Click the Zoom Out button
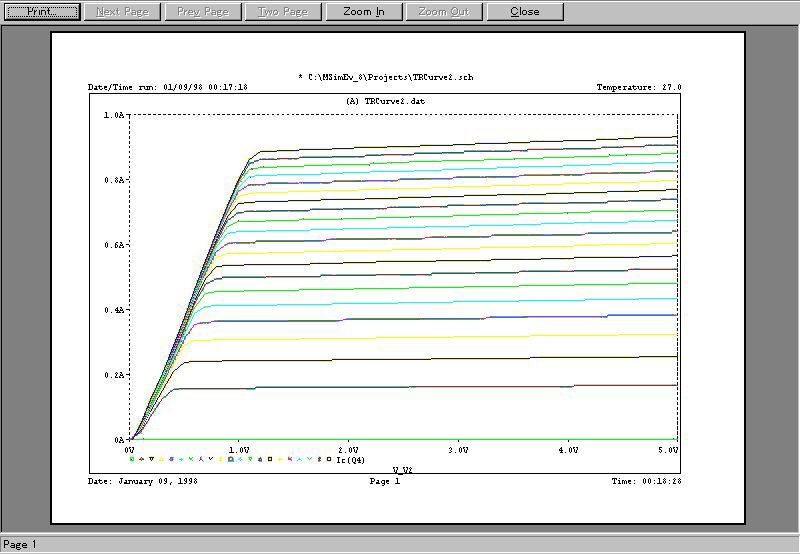This screenshot has width=800, height=554. tap(445, 12)
